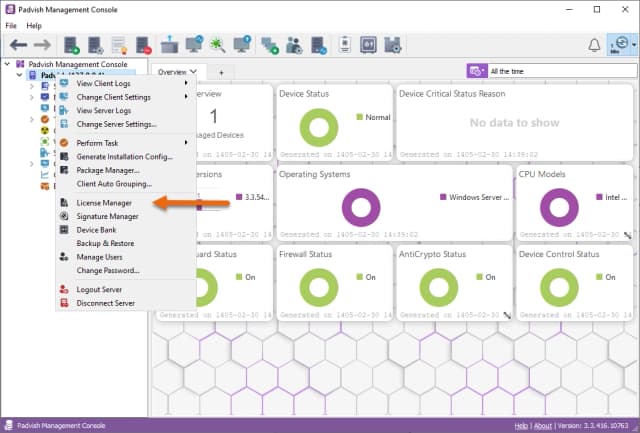Click the expand arrow icon on the CPU Models card
This screenshot has width=640, height=433.
(628, 235)
